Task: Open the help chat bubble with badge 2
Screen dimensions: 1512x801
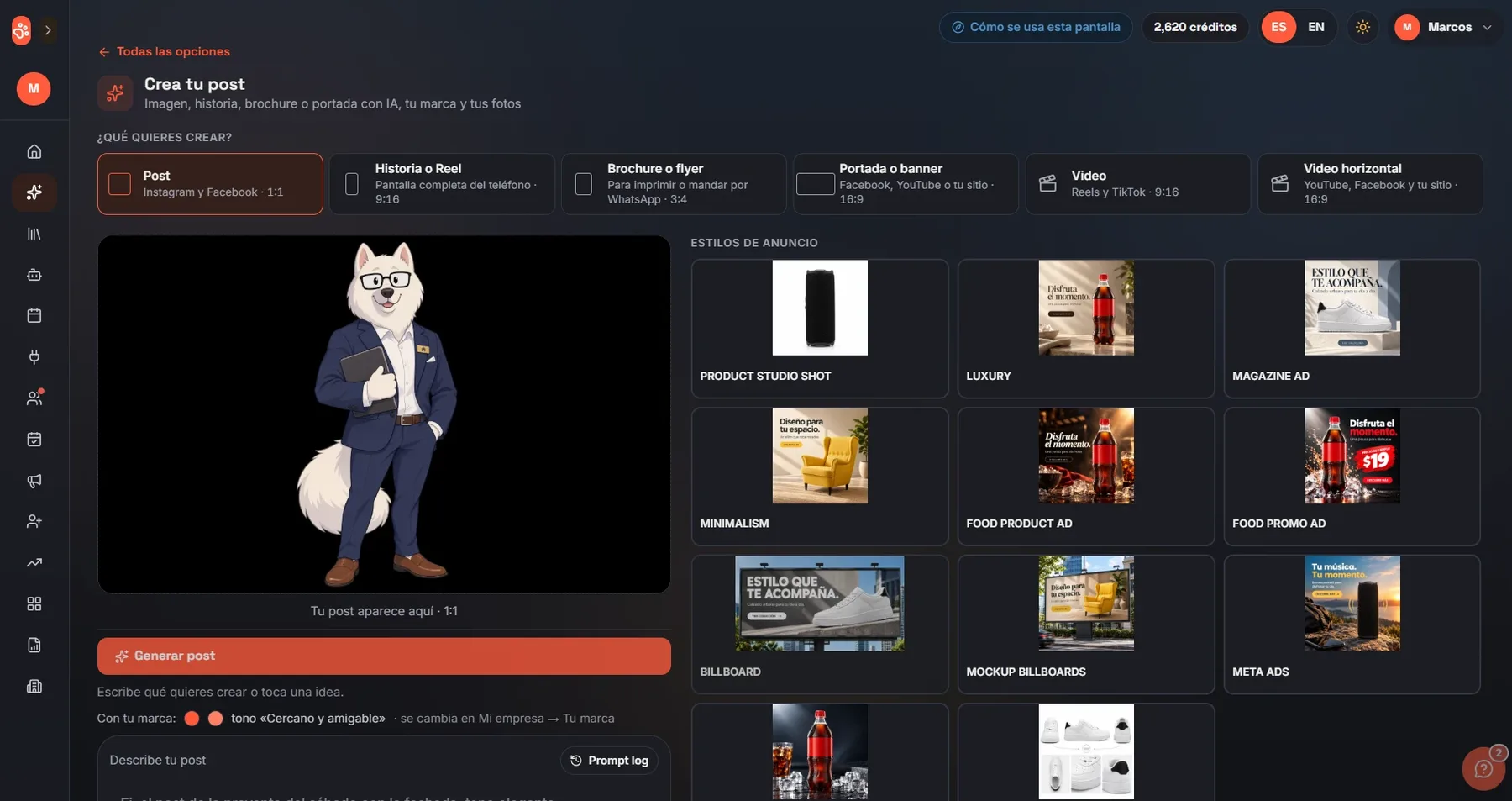Action: [1483, 768]
